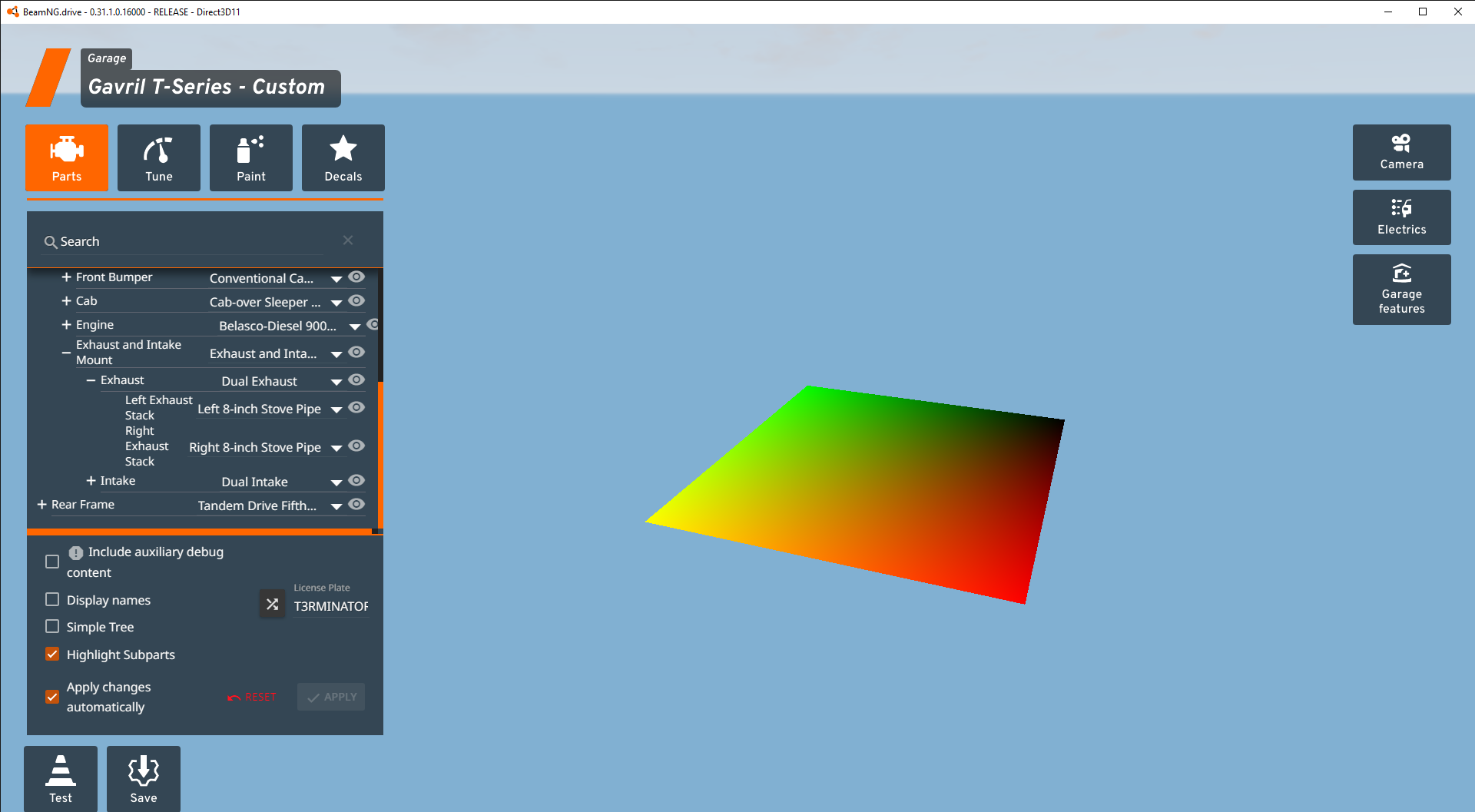Click the Test button
Image resolution: width=1475 pixels, height=812 pixels.
click(61, 779)
